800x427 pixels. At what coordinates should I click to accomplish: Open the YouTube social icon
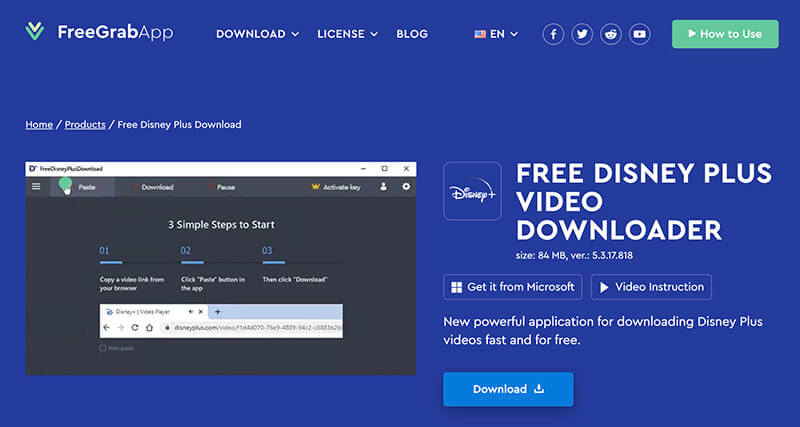(x=640, y=34)
